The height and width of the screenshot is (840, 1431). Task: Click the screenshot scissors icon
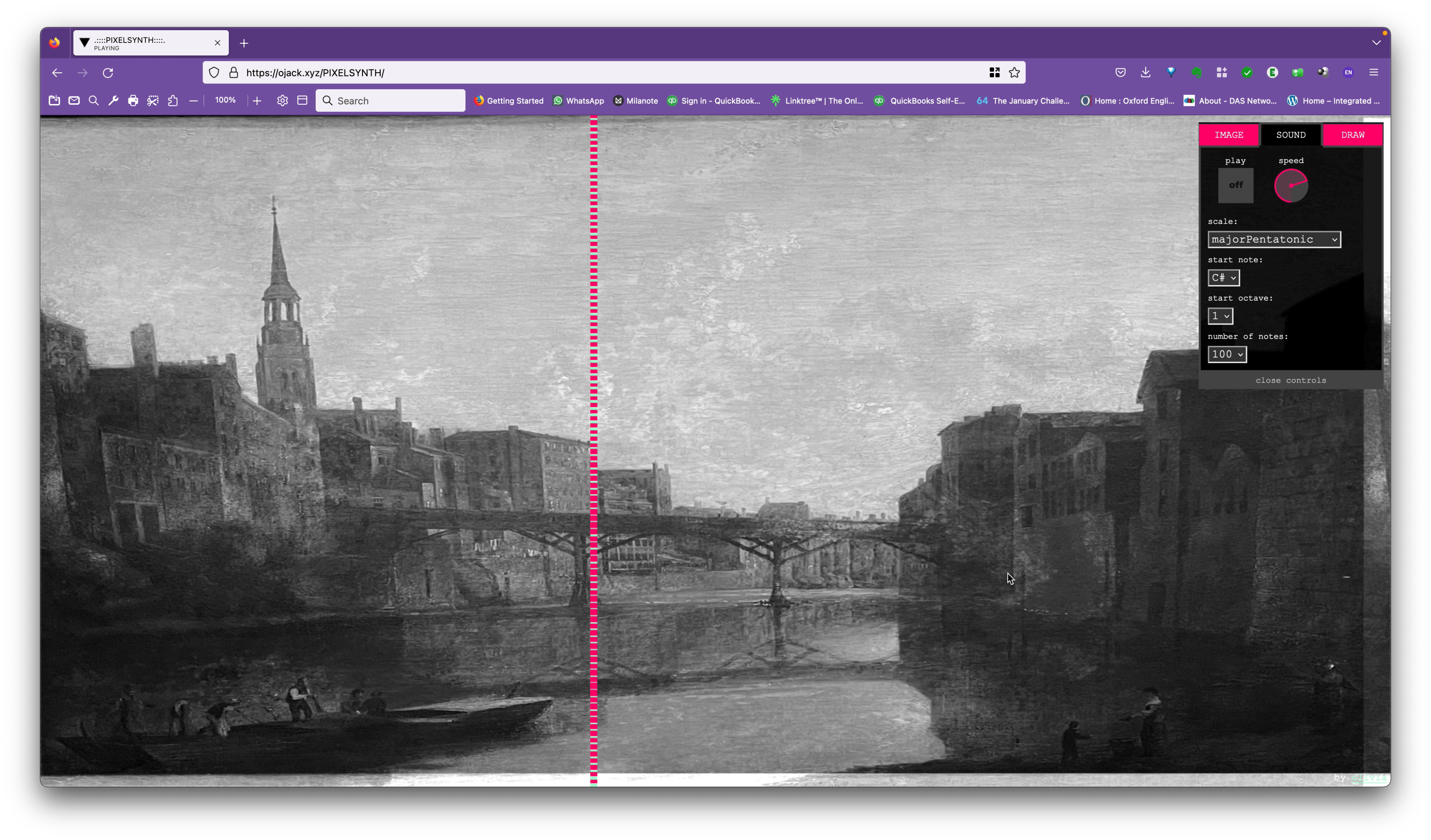coord(153,100)
